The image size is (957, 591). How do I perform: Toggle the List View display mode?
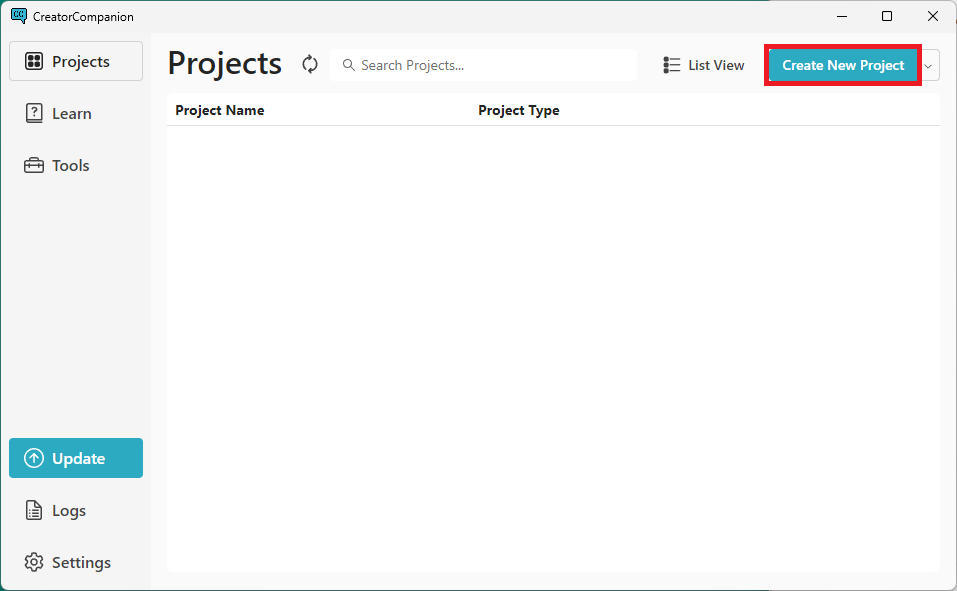pos(704,65)
